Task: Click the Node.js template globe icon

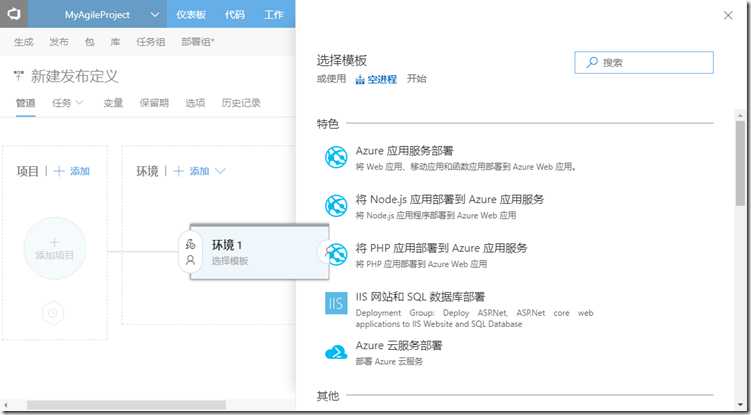Action: [336, 206]
